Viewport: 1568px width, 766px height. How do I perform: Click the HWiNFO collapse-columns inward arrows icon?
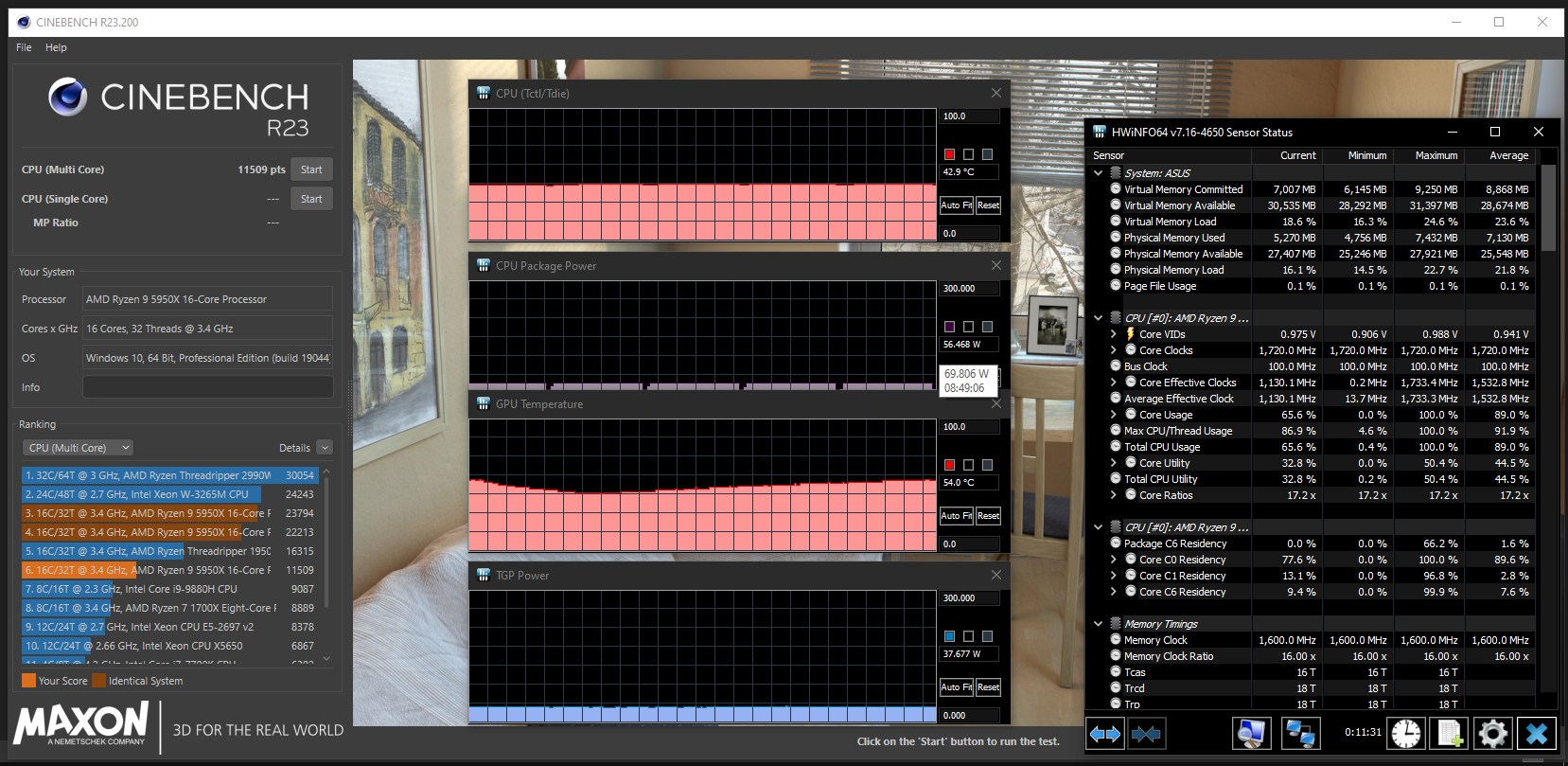1146,733
